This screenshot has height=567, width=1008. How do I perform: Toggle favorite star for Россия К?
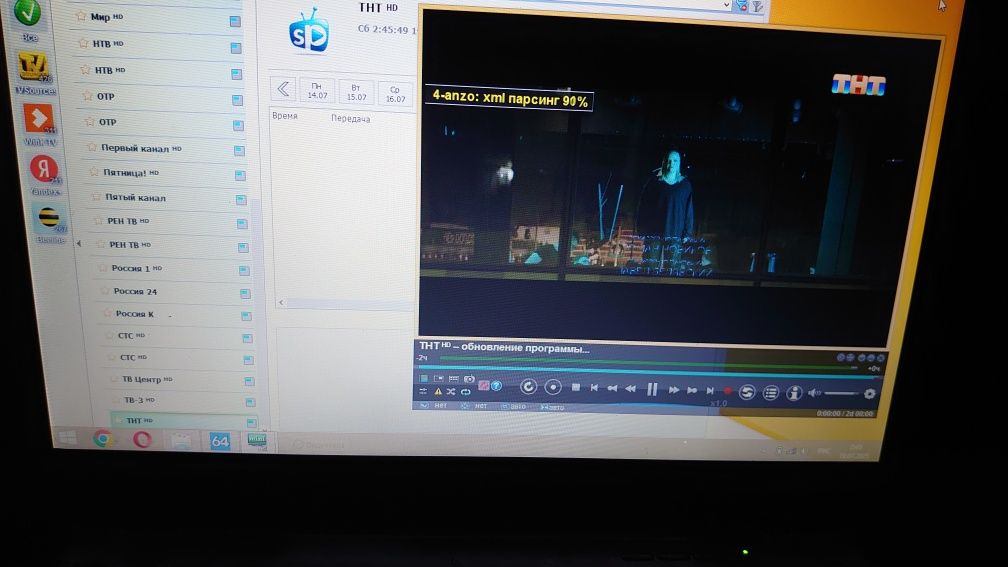tap(107, 313)
